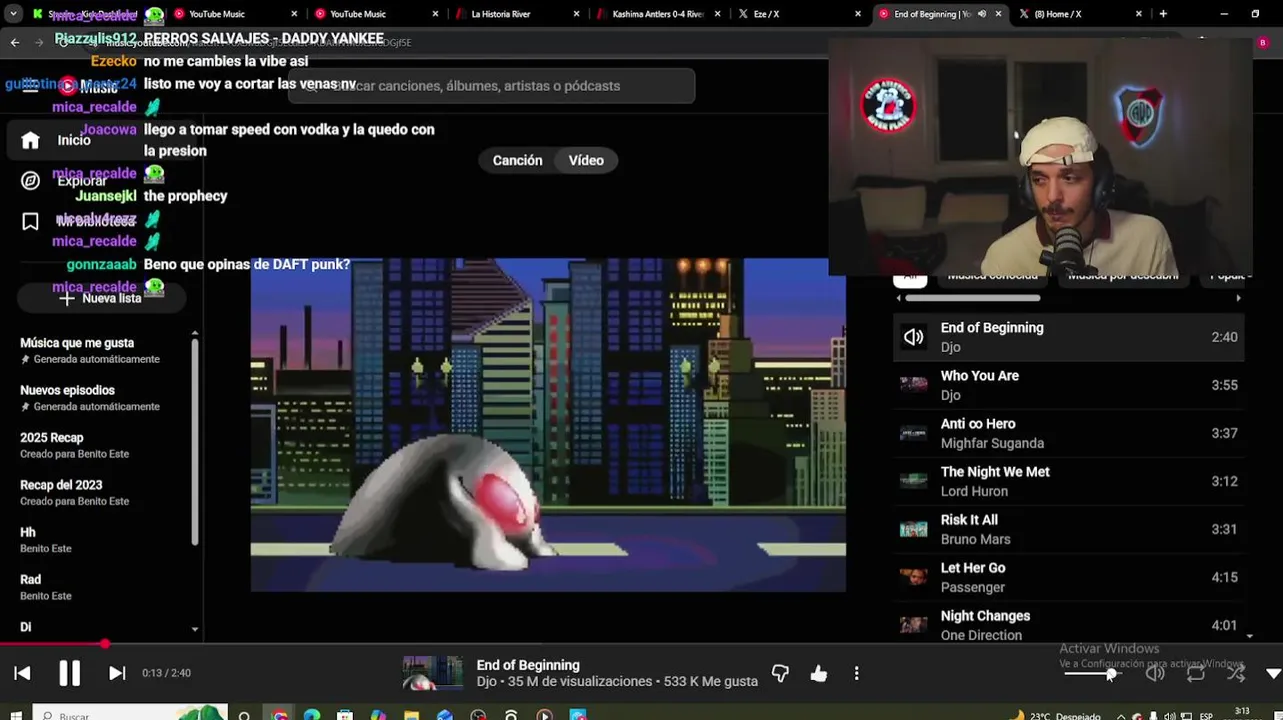Image resolution: width=1283 pixels, height=720 pixels.
Task: Focus the song search field
Action: pos(491,86)
